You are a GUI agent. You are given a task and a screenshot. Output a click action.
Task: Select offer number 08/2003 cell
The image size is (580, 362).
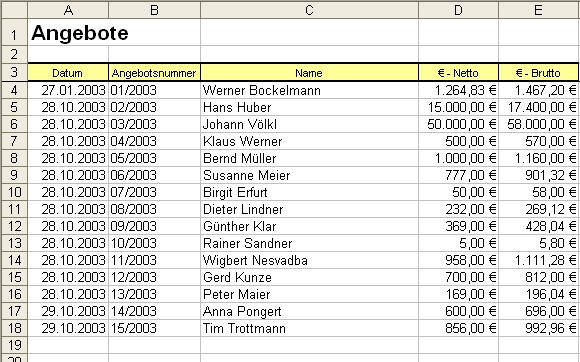(155, 209)
